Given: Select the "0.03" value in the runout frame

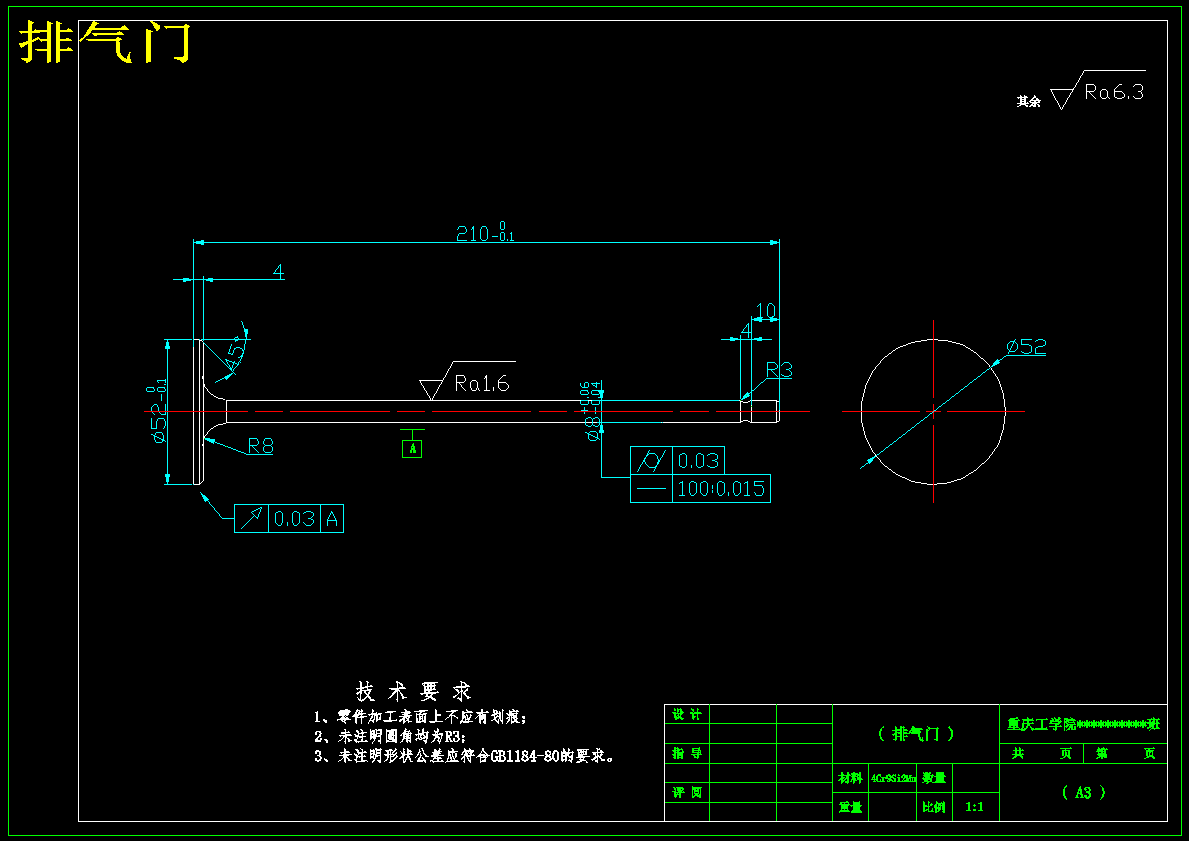Looking at the screenshot, I should pyautogui.click(x=294, y=519).
